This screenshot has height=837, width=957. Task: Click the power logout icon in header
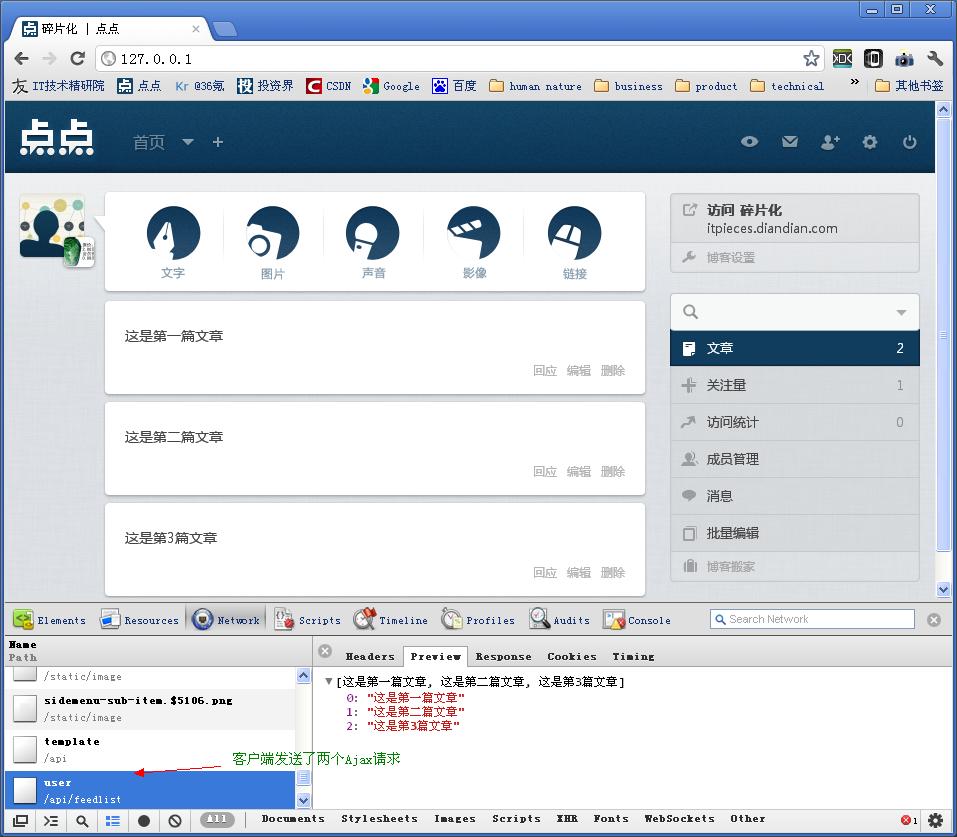[909, 142]
